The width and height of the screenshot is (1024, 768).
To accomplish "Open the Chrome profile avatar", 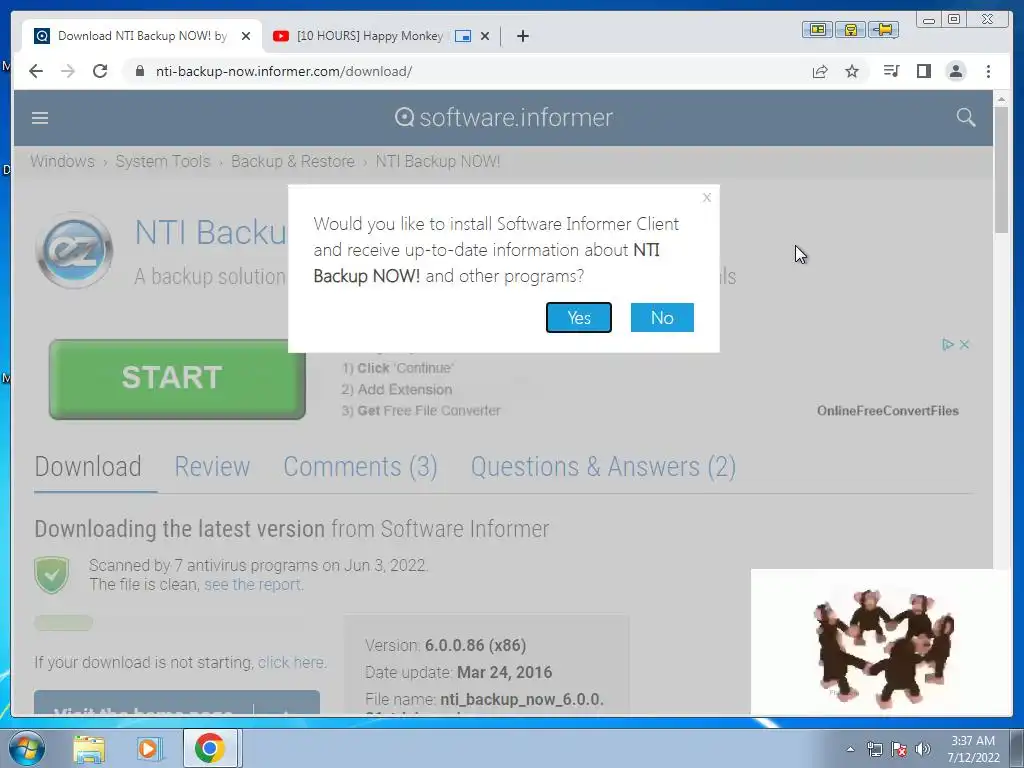I will coord(956,71).
